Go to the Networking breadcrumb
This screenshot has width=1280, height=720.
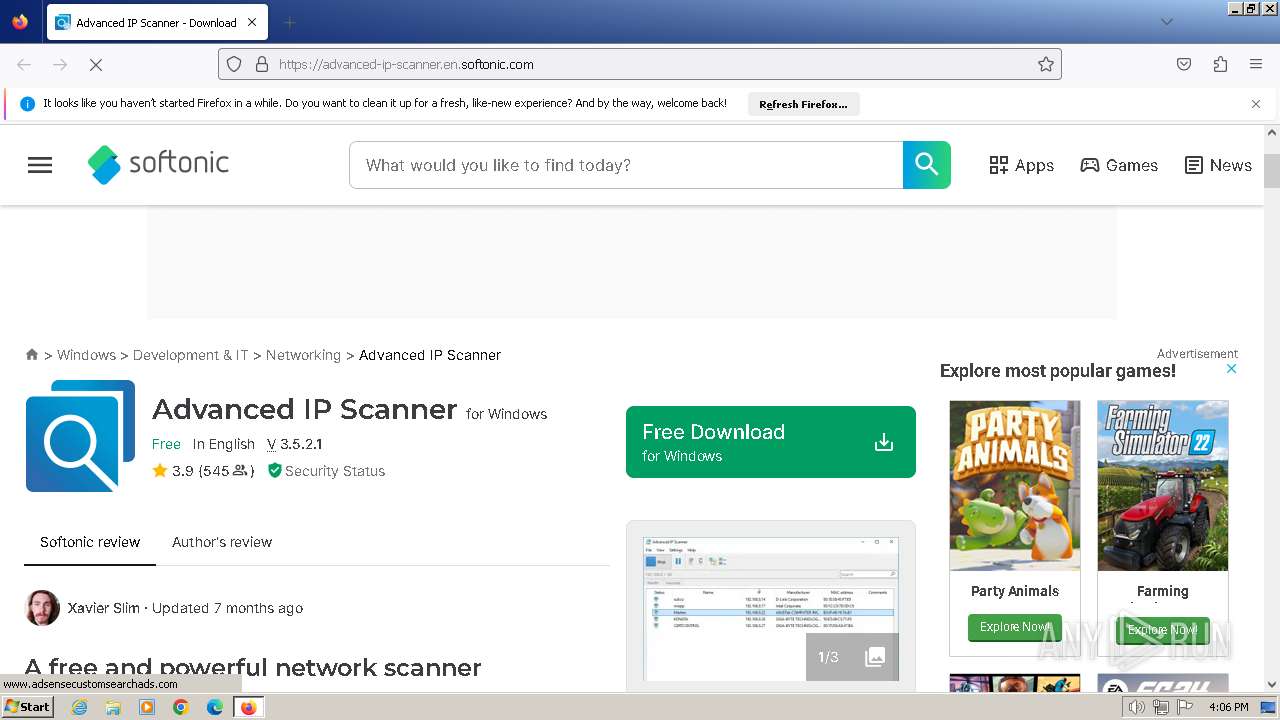pos(303,355)
